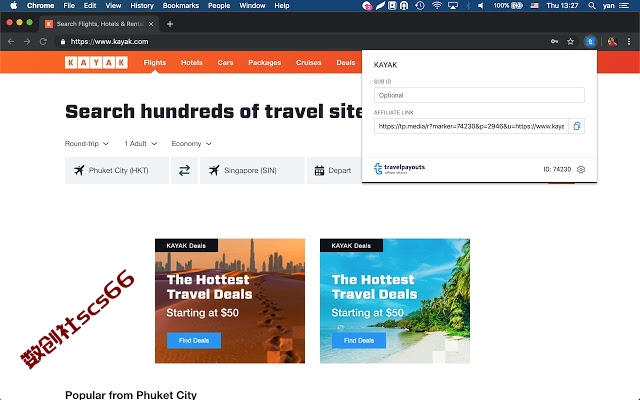Open extension settings gear icon
This screenshot has height=400, width=640.
(x=581, y=169)
